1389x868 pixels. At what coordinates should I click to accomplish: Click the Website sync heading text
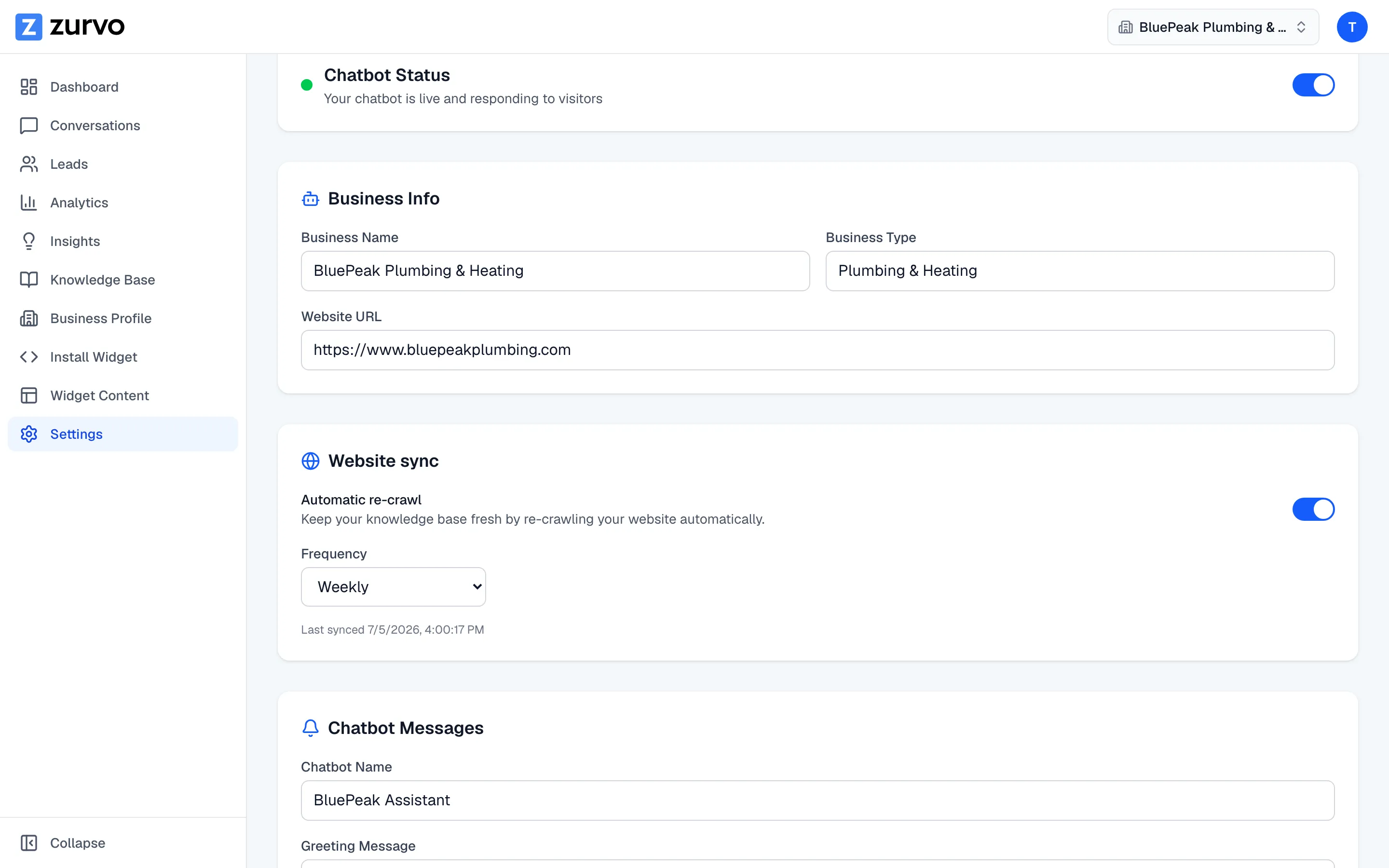click(x=383, y=461)
